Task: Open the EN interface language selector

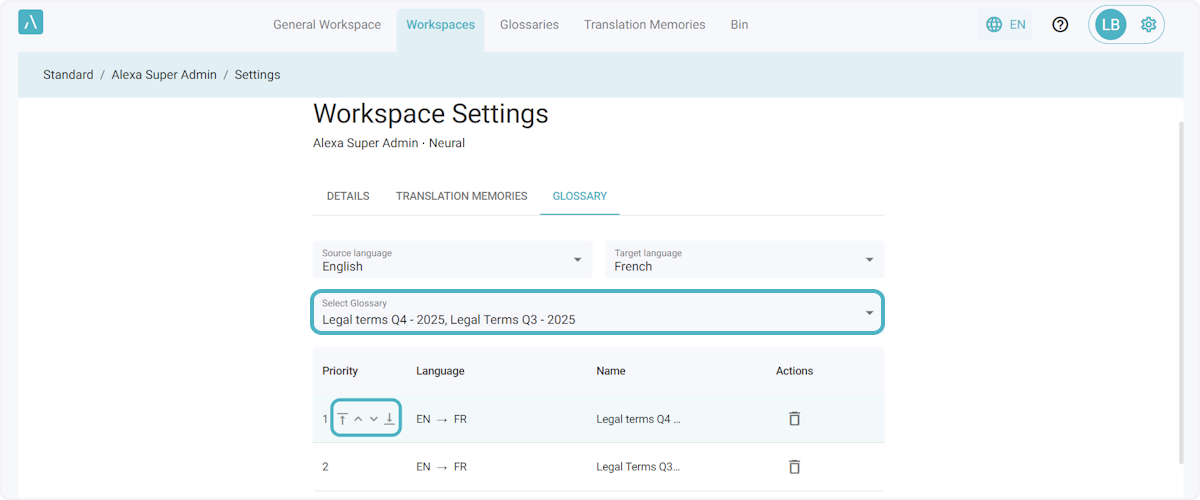Action: point(1006,25)
